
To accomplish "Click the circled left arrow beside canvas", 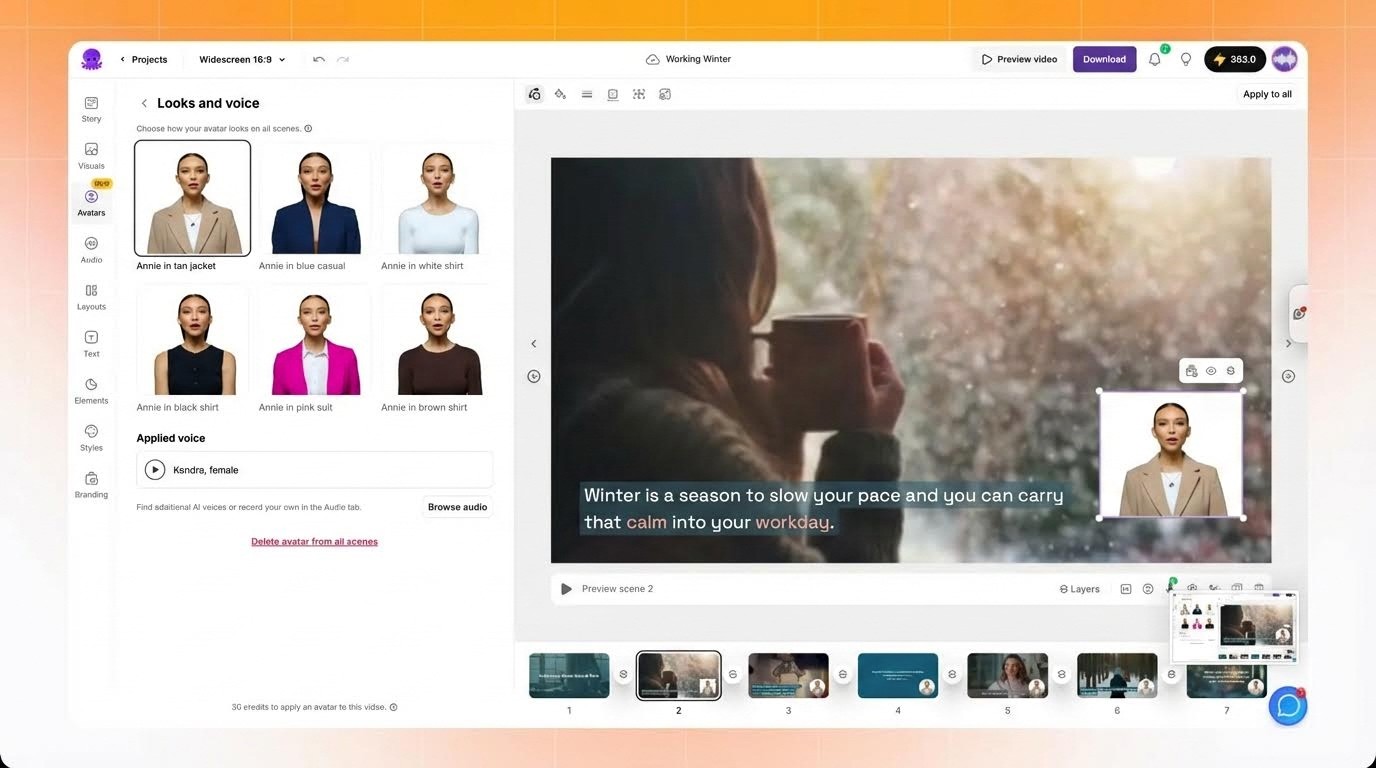I will pyautogui.click(x=534, y=376).
